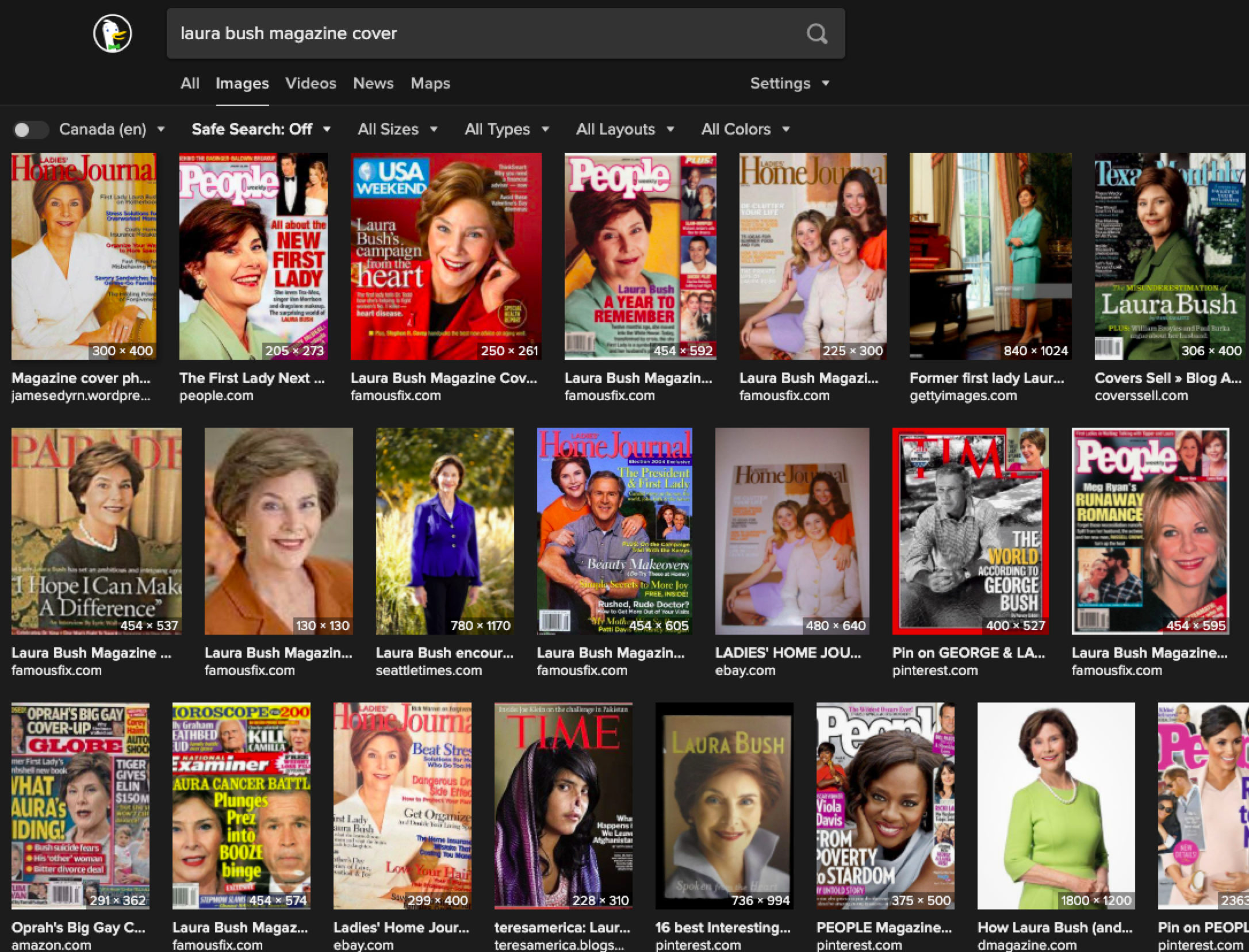This screenshot has height=952, width=1249.
Task: Open the 480 × 640 eBay Home Journal thumbnail
Action: tap(792, 531)
